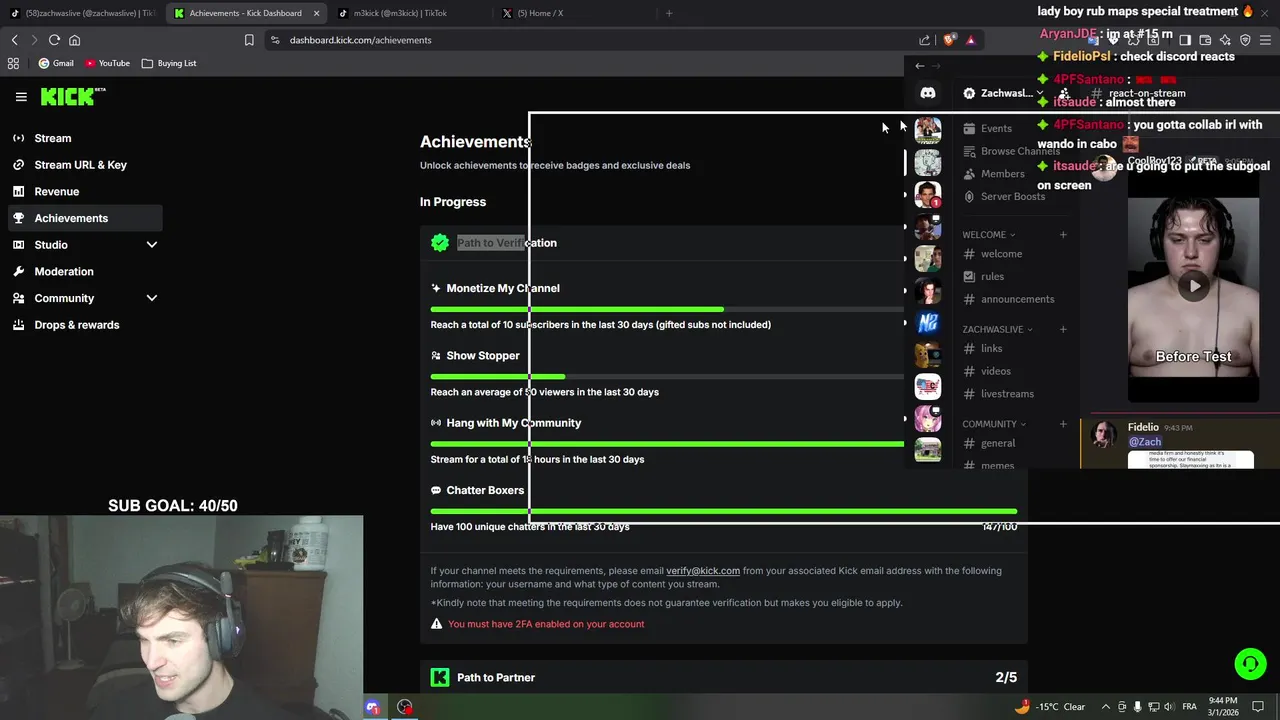Click the Discord taskbar icon

pos(373,707)
